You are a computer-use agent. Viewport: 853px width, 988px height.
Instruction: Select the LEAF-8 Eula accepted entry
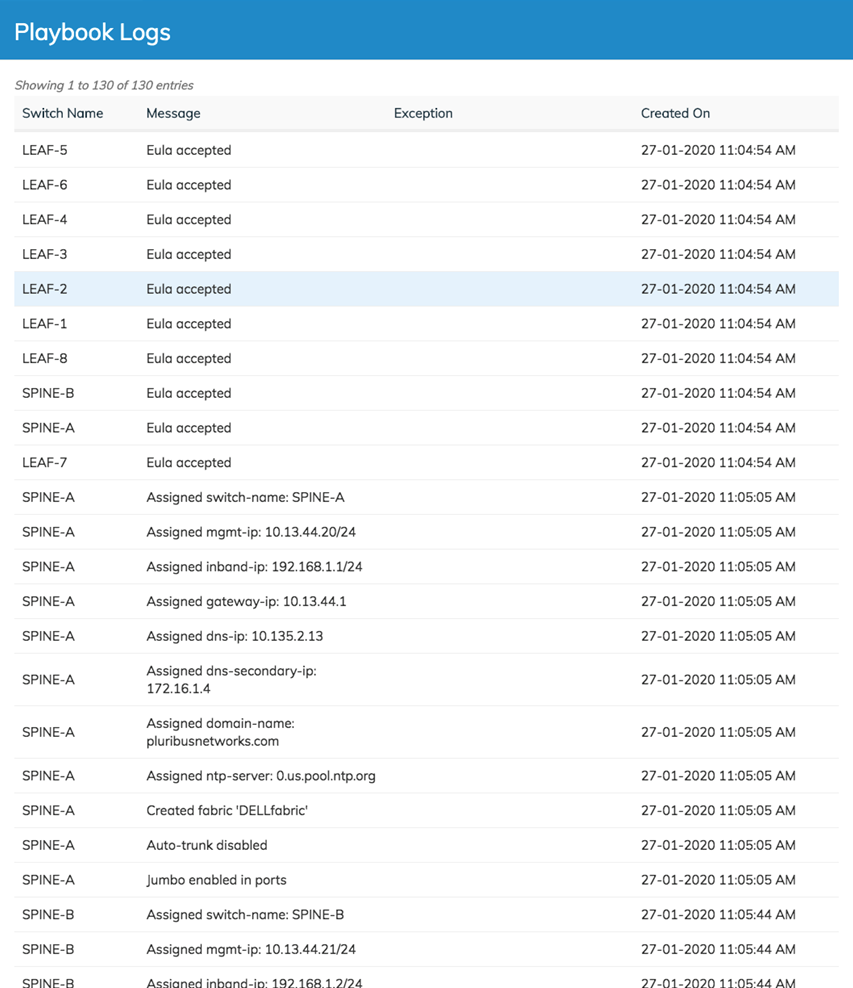point(426,358)
